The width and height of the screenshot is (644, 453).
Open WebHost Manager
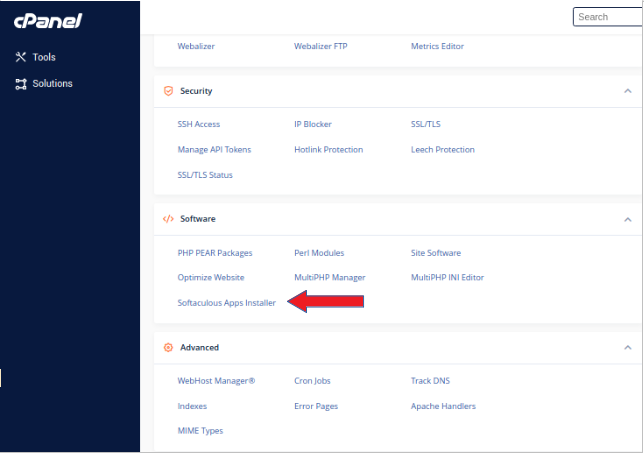216,381
